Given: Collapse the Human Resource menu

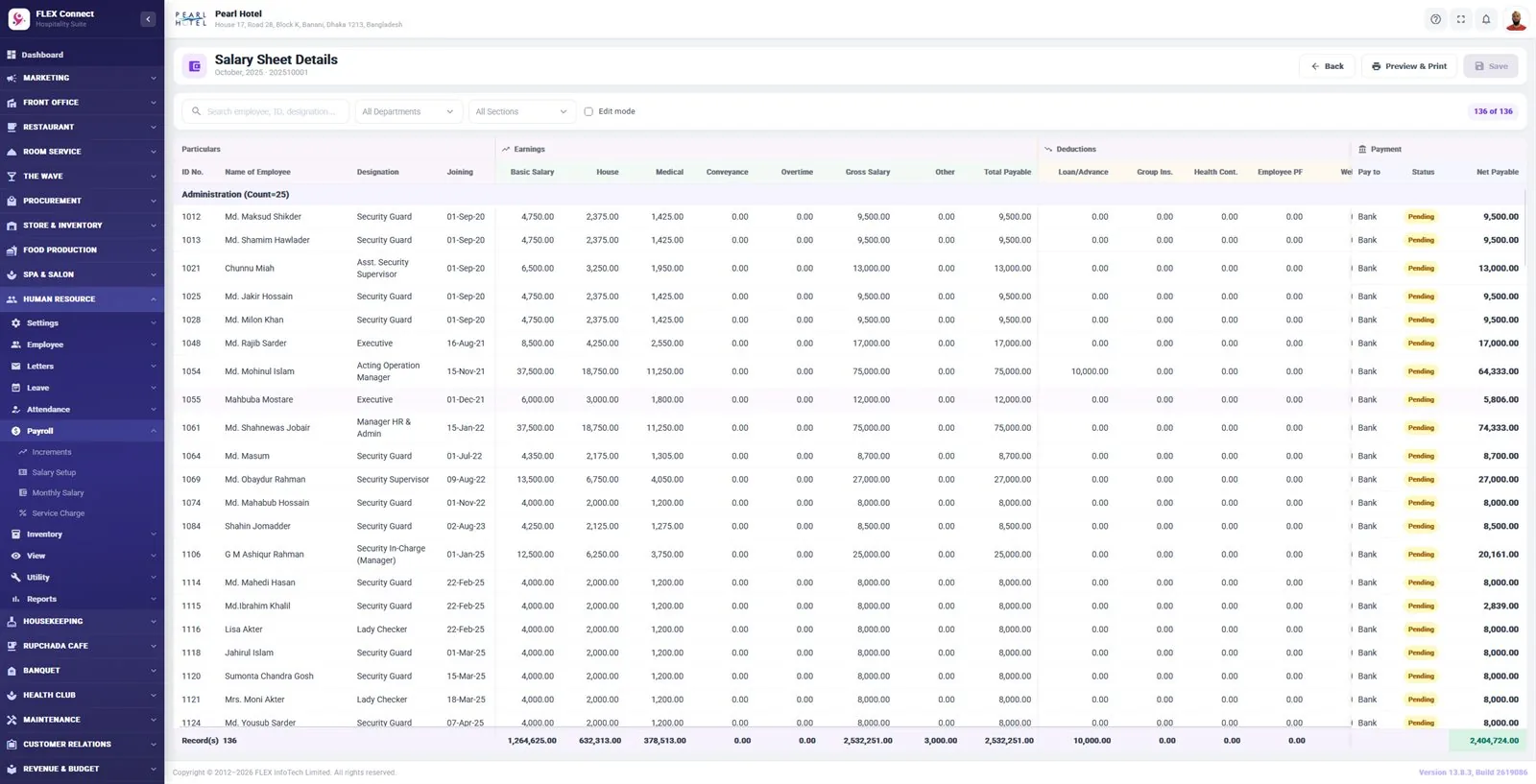Looking at the screenshot, I should (x=82, y=299).
